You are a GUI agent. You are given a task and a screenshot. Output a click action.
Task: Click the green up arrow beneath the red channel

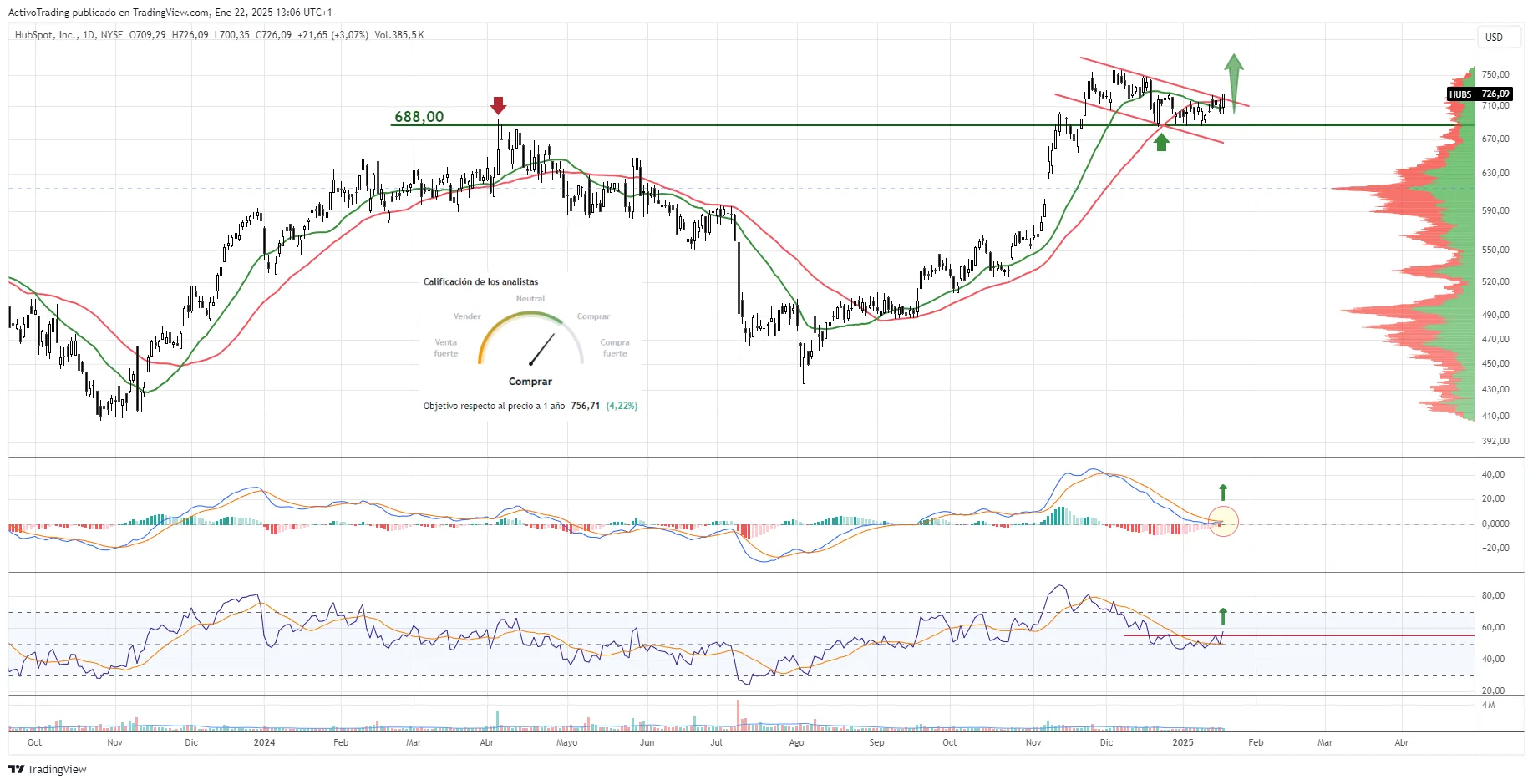tap(1161, 143)
